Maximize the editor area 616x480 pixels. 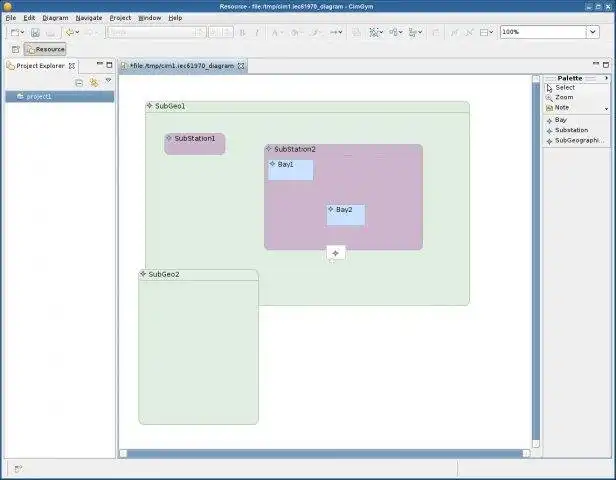coord(606,65)
